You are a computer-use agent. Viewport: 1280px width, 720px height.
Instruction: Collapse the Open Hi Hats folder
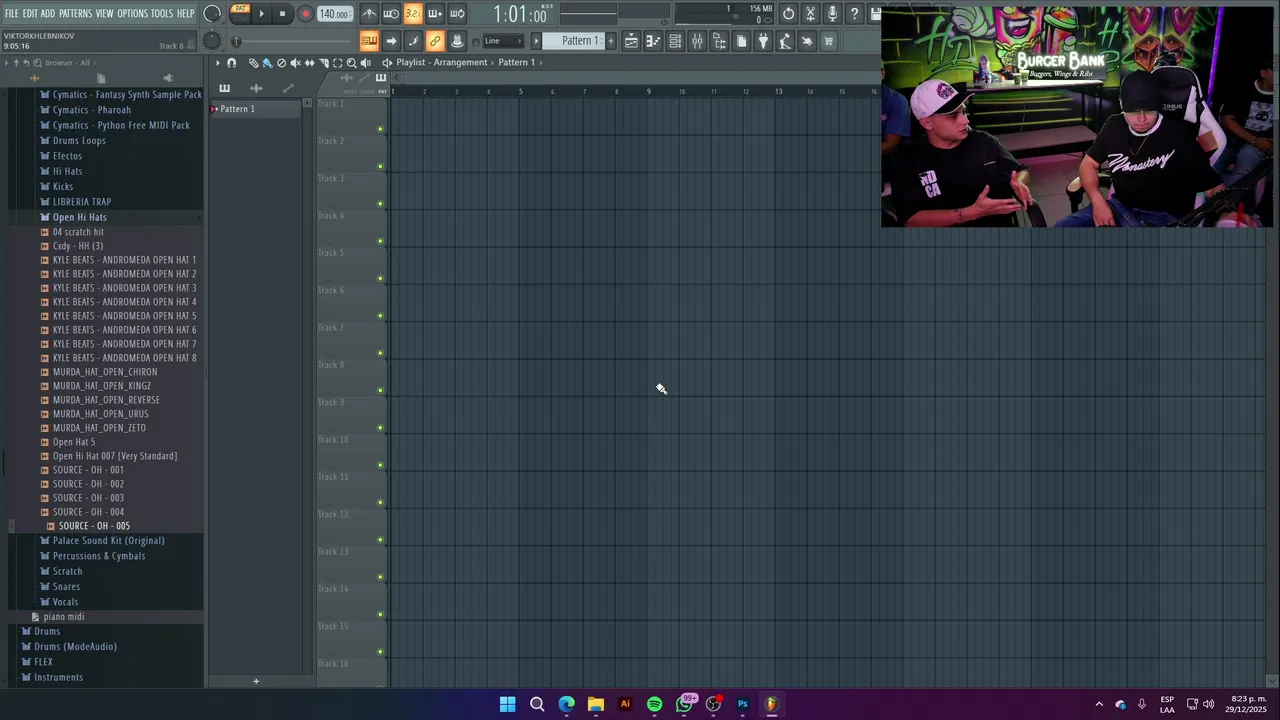pos(79,217)
